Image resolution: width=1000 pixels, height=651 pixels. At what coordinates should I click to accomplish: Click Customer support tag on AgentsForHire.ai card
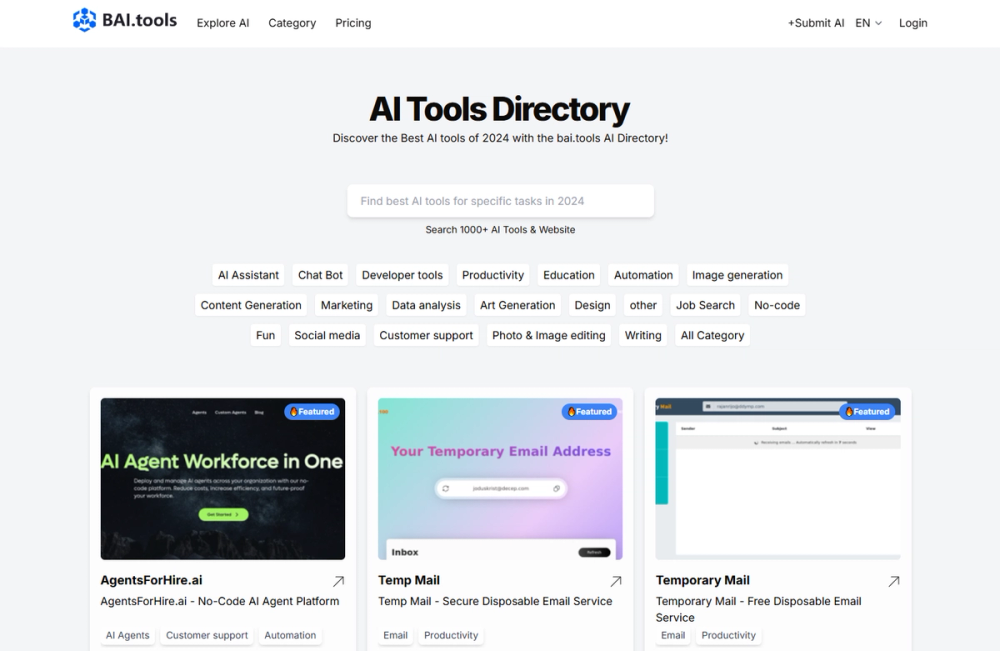[x=207, y=635]
